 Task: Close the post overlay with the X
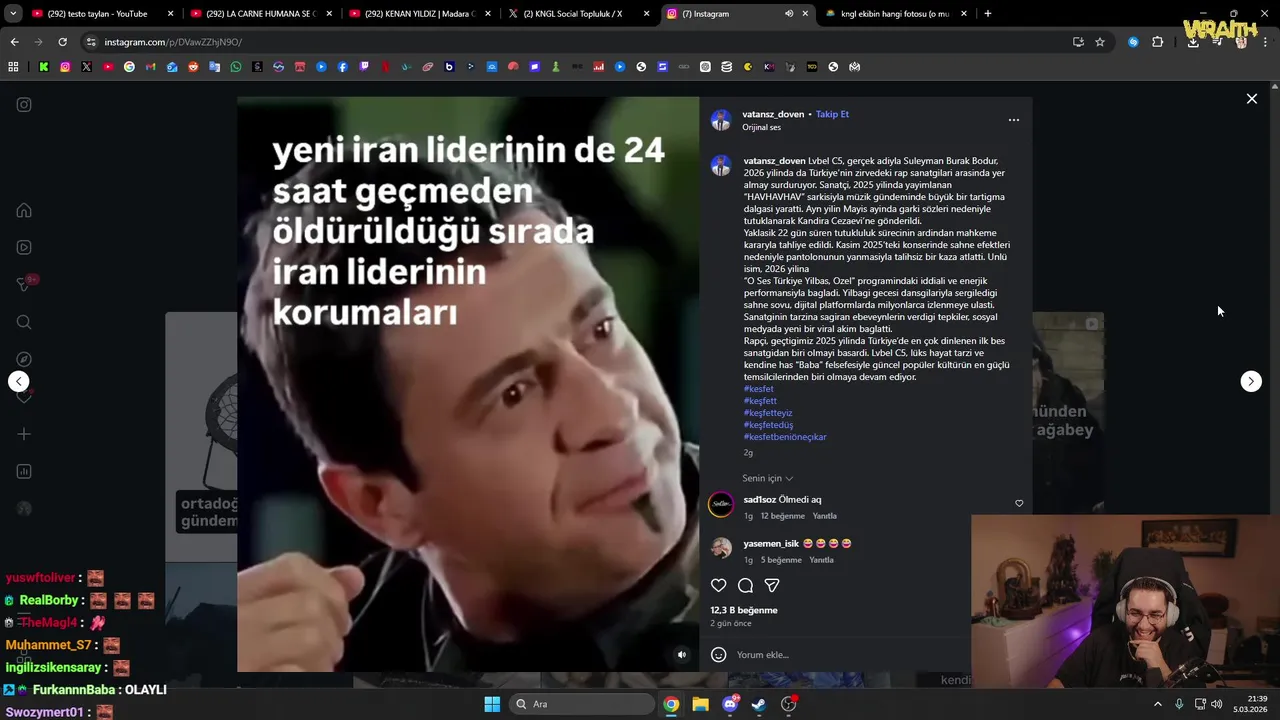click(x=1251, y=99)
